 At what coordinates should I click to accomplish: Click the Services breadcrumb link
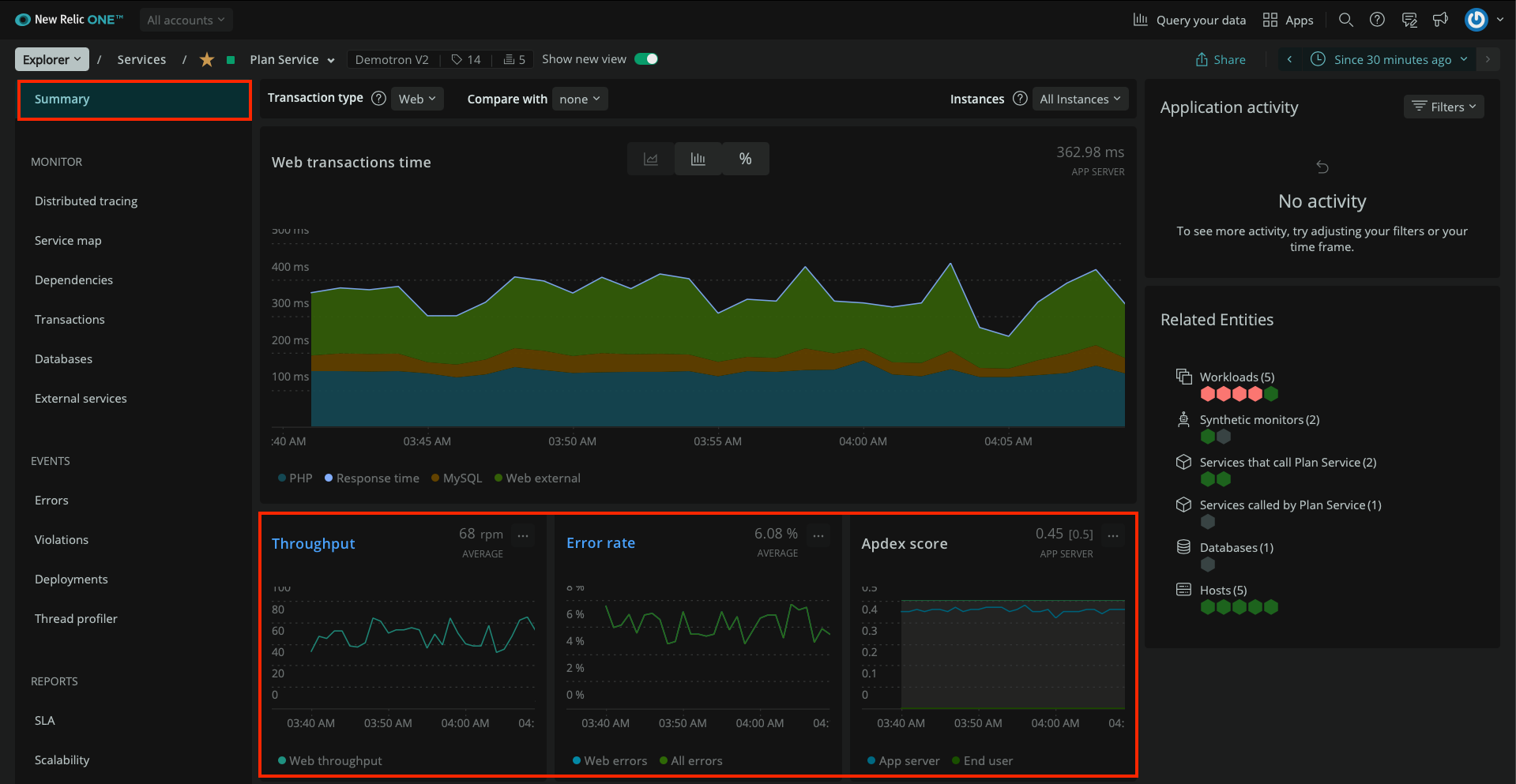(x=141, y=59)
